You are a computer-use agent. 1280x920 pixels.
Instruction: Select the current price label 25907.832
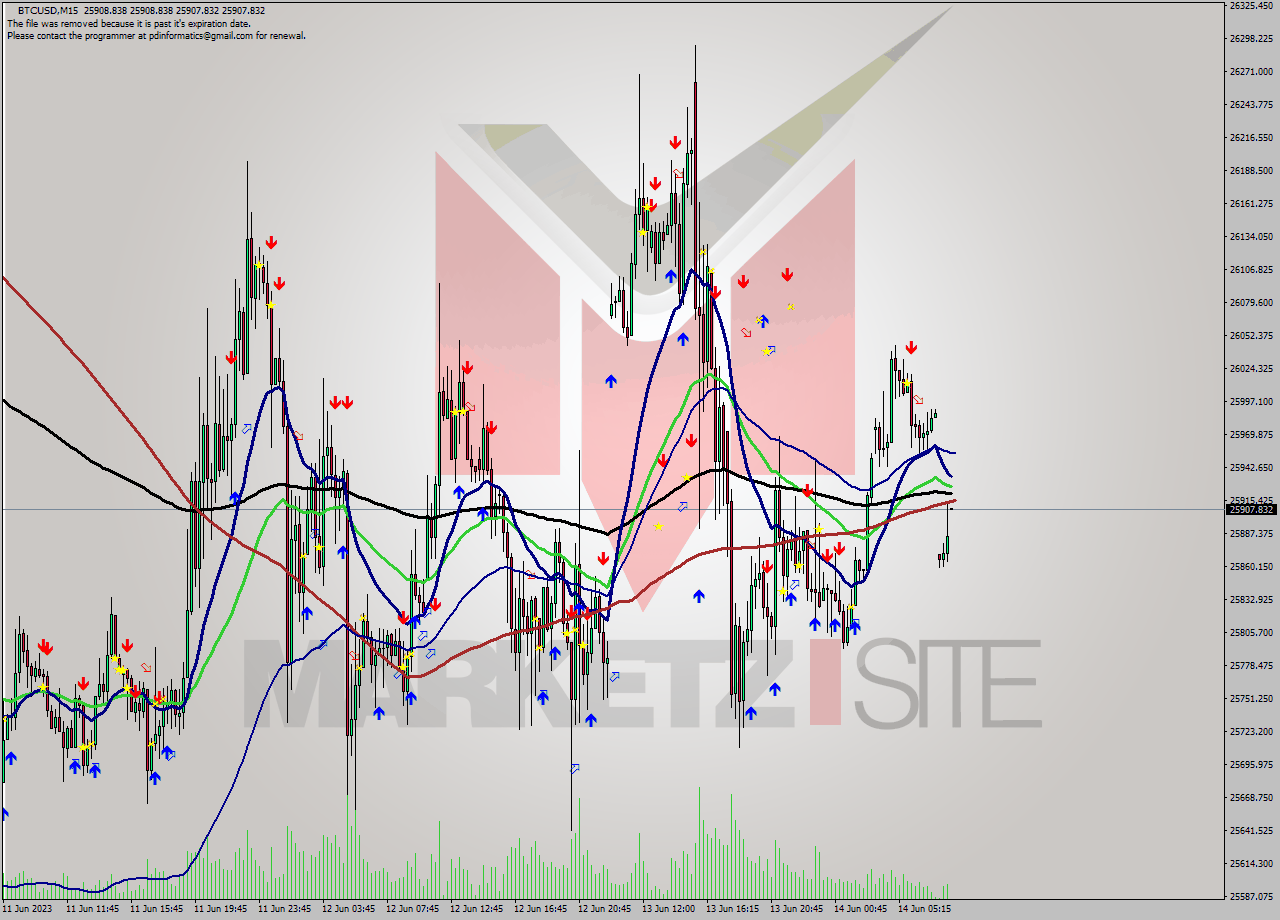[1251, 509]
